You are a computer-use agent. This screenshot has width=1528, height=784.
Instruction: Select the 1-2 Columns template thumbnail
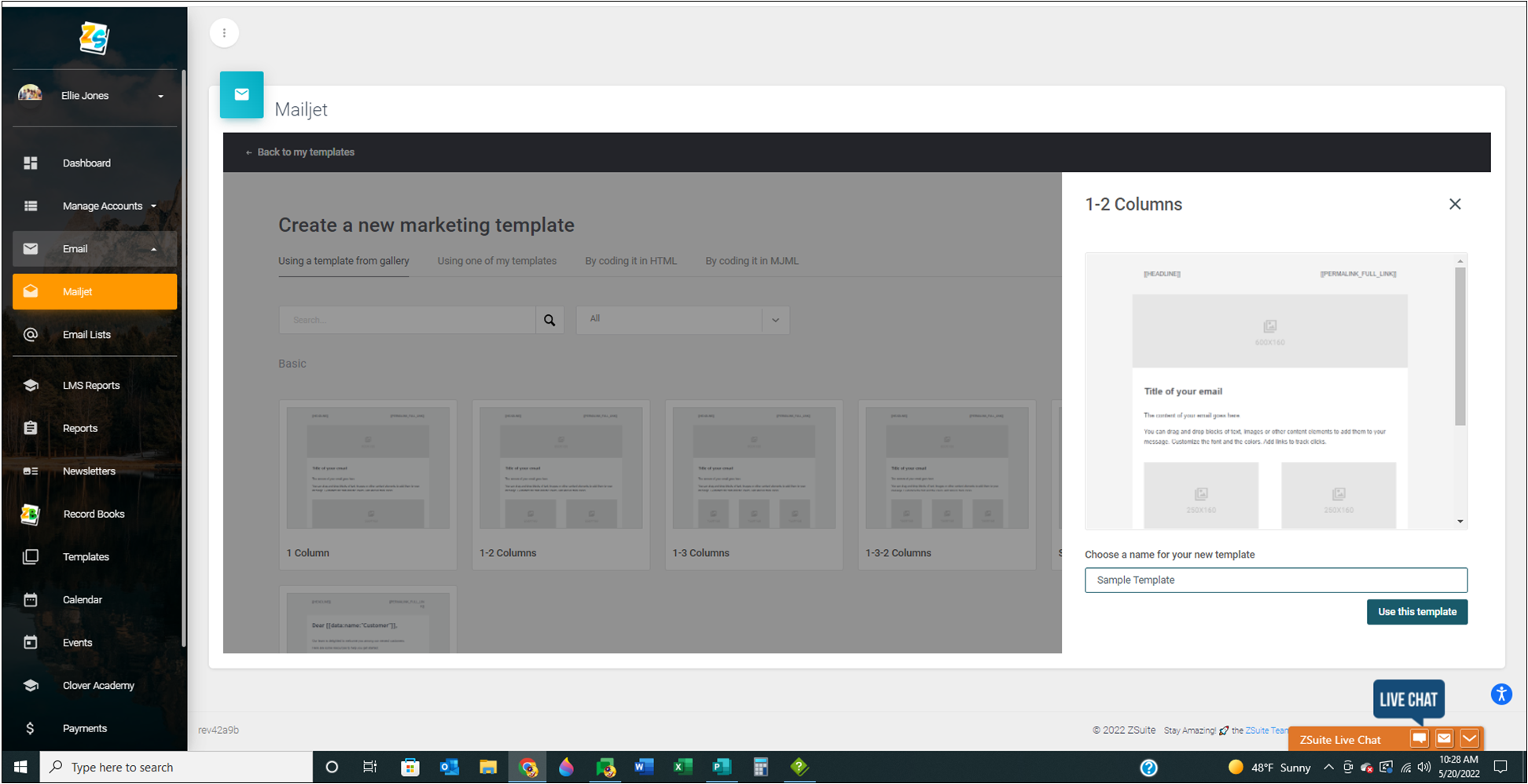point(561,468)
